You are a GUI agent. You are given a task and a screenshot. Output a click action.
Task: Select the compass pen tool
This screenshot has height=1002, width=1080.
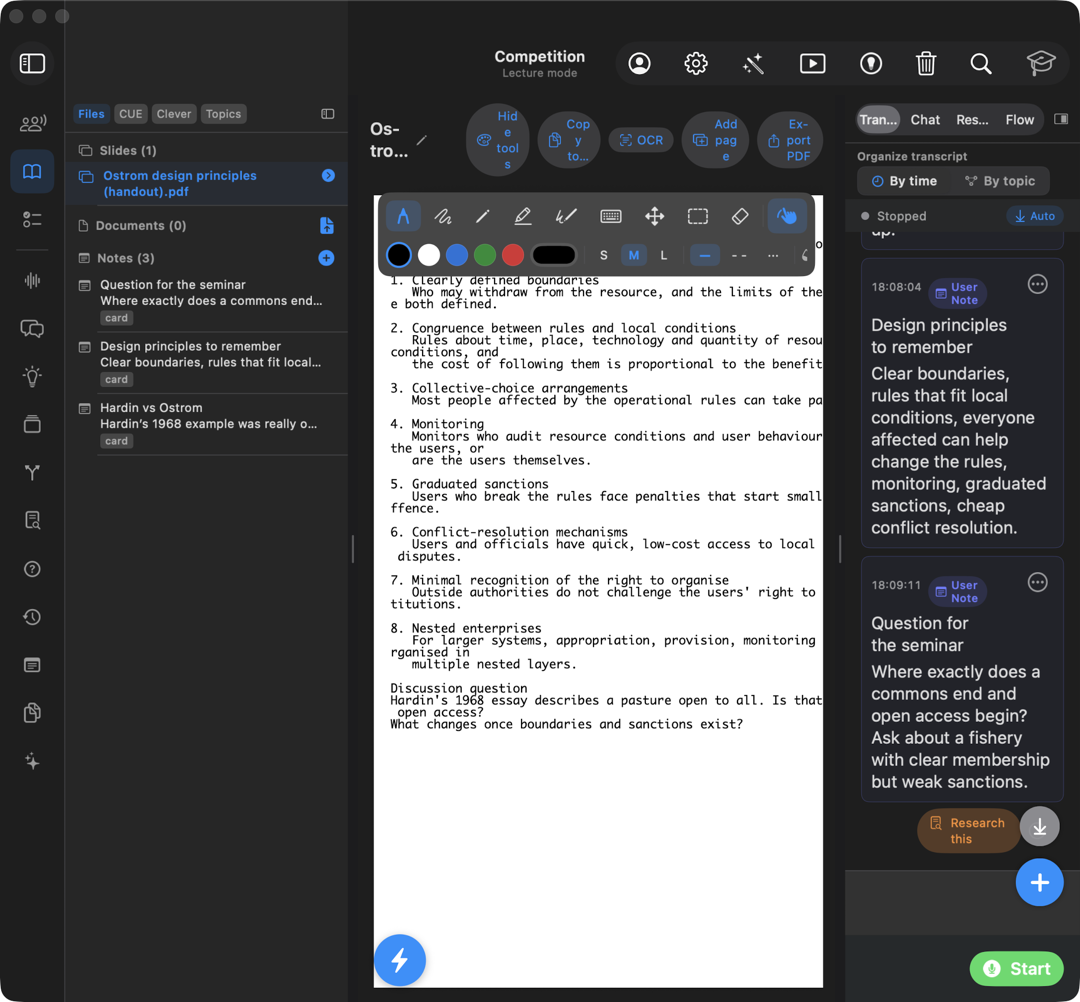403,216
